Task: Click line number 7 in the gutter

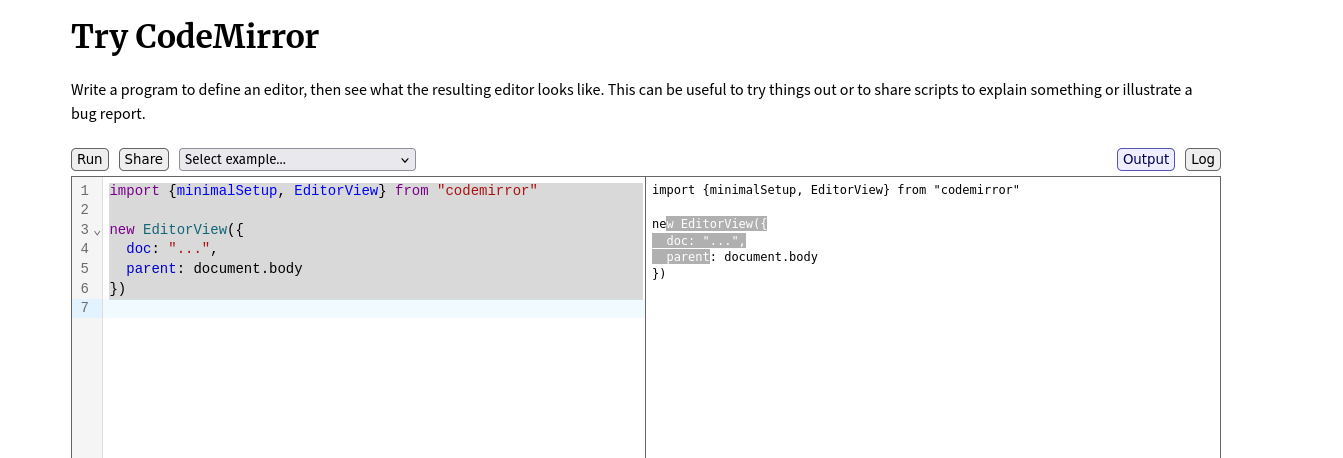Action: coord(85,308)
